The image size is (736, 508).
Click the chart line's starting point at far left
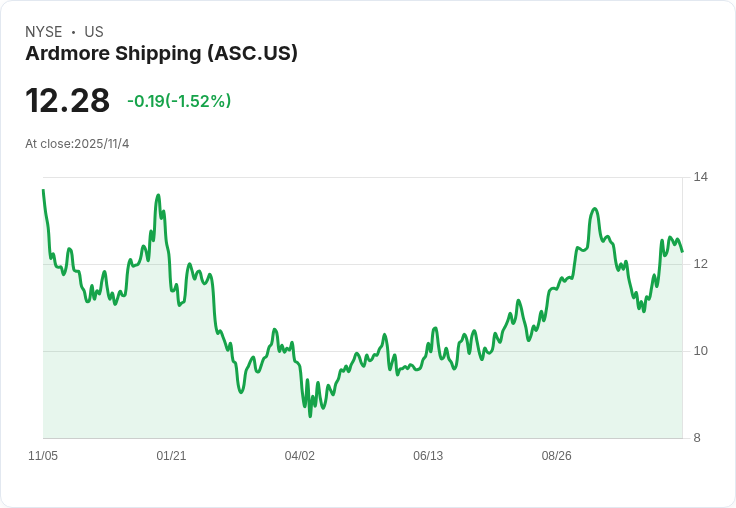pos(43,190)
